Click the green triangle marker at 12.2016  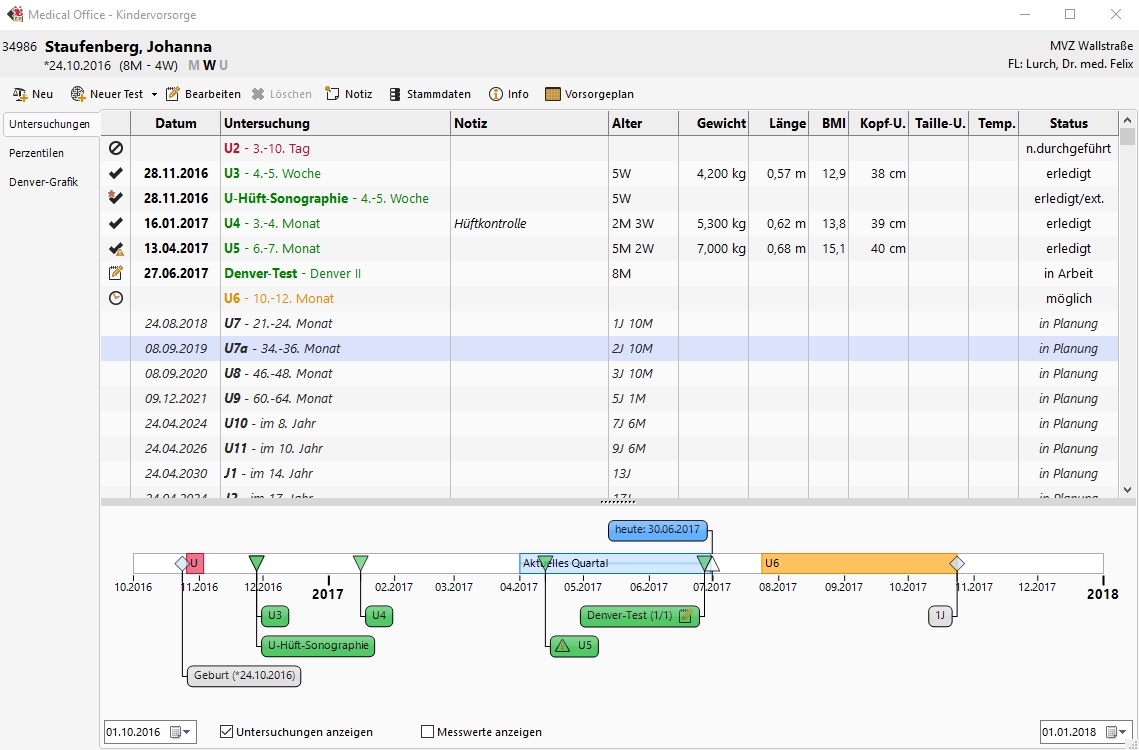point(256,563)
